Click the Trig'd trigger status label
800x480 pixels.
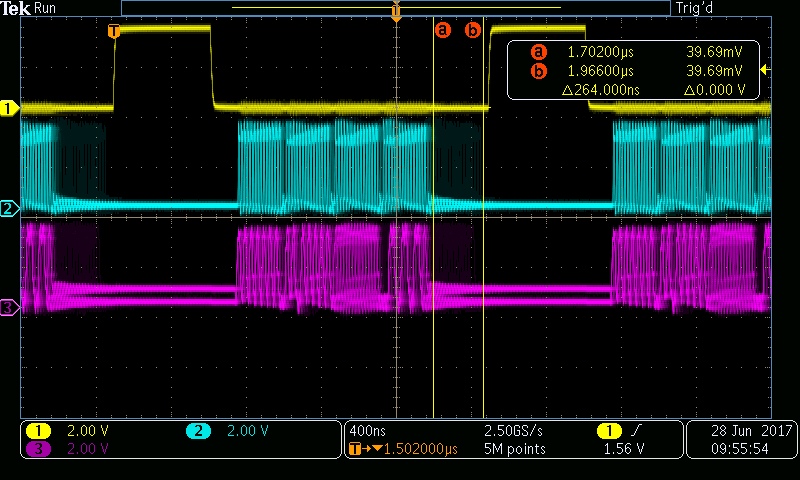point(694,8)
